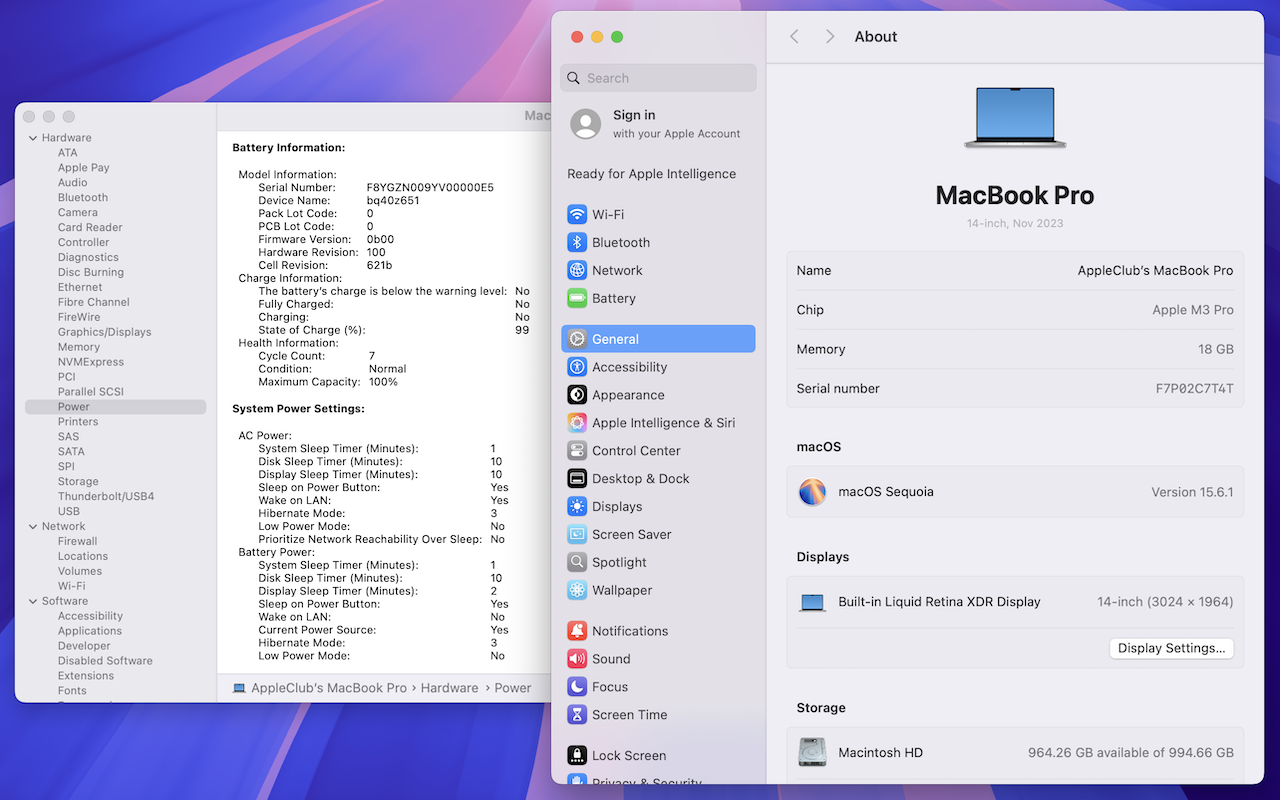Click Cycle Count value 7
Viewport: 1280px width, 800px height.
pos(372,356)
